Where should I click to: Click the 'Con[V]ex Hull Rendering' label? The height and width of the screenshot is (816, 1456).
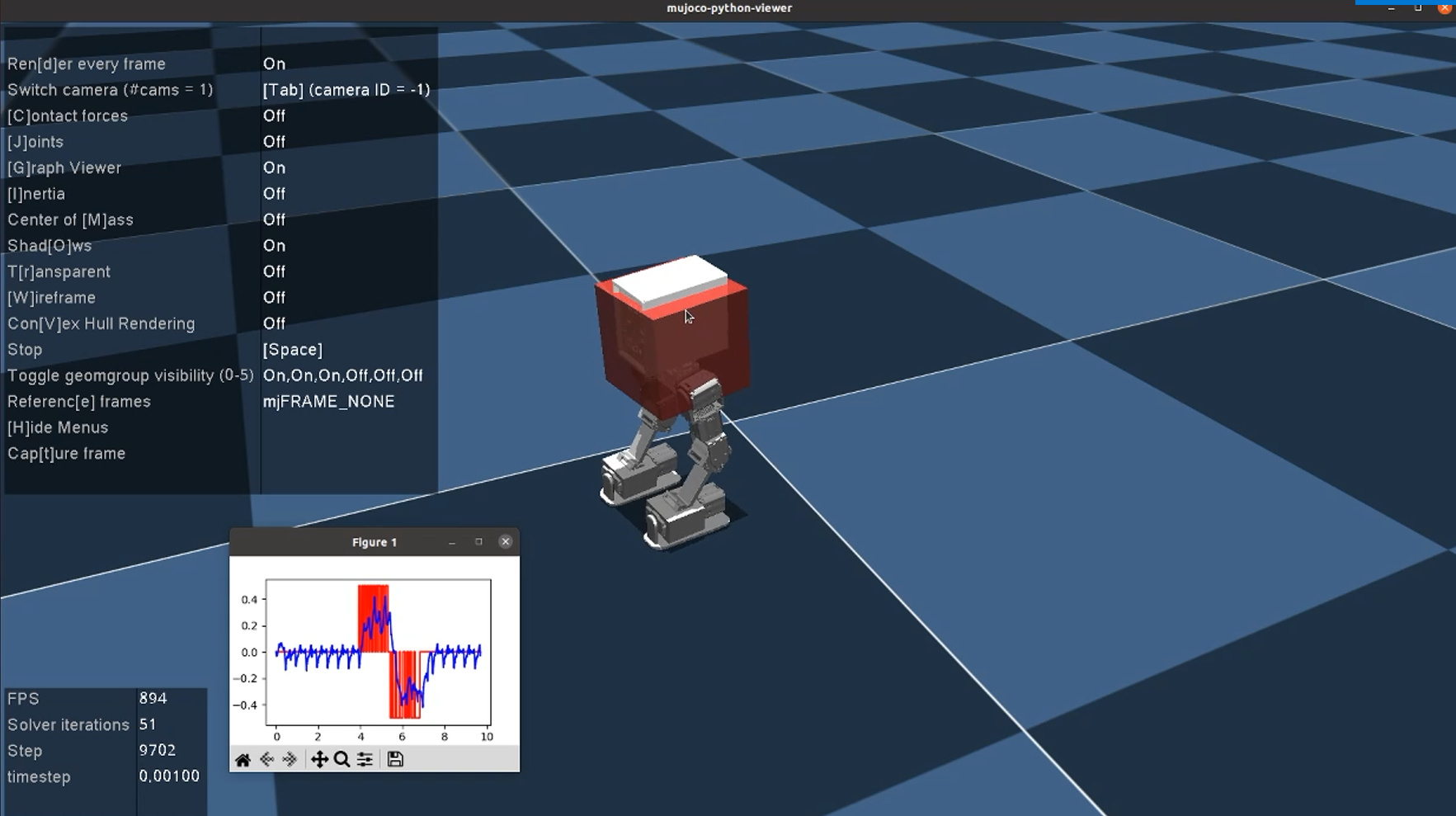(101, 323)
